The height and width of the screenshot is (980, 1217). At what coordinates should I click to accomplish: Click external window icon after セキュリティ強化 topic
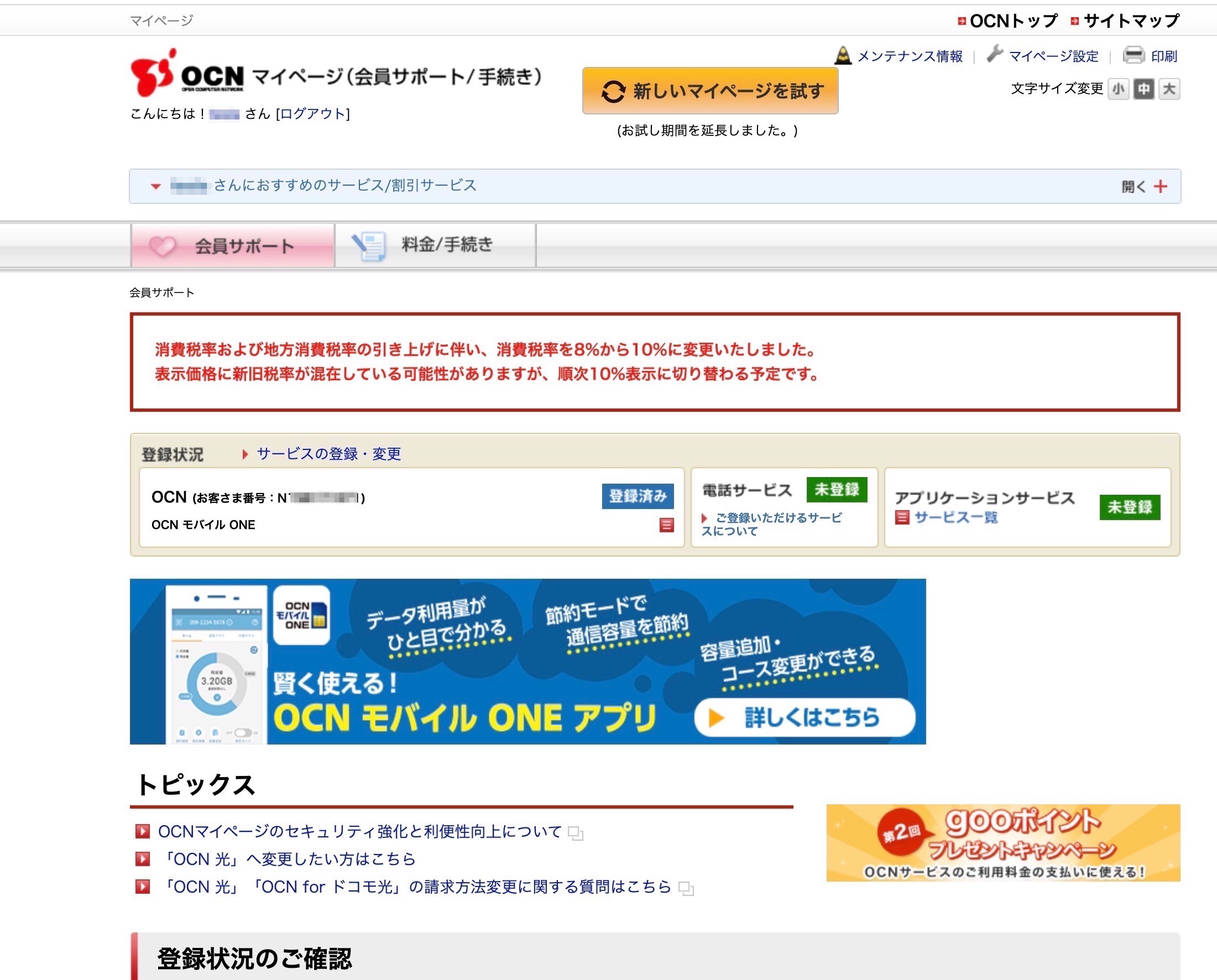(x=576, y=833)
